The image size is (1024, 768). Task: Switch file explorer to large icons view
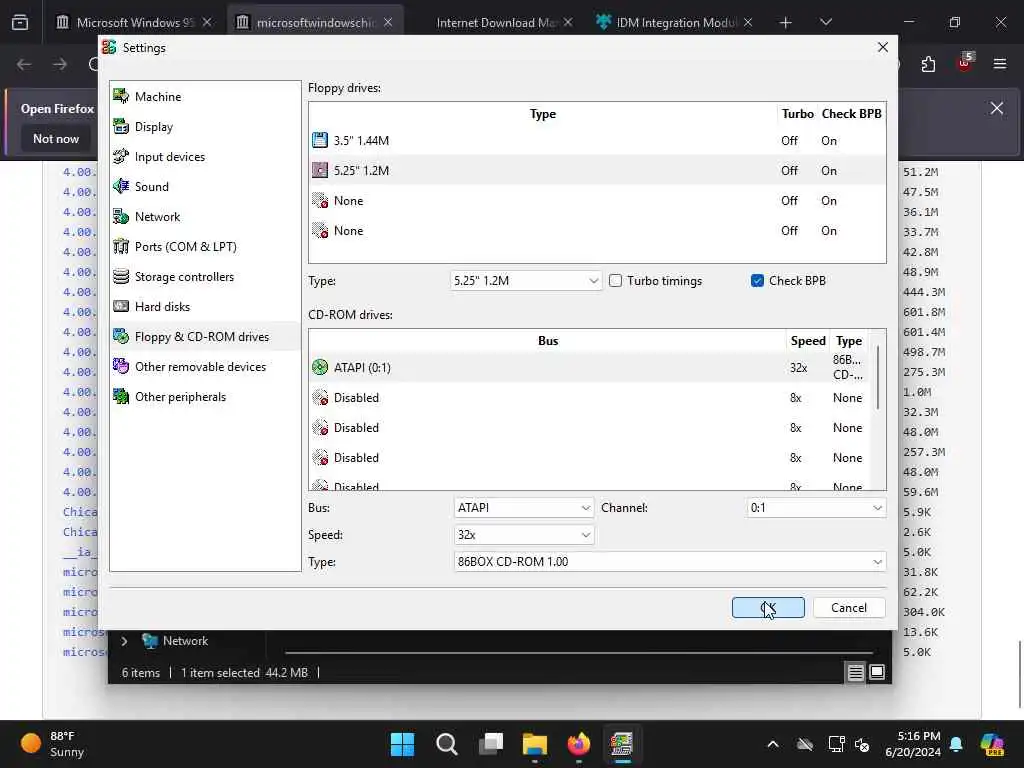pos(877,672)
